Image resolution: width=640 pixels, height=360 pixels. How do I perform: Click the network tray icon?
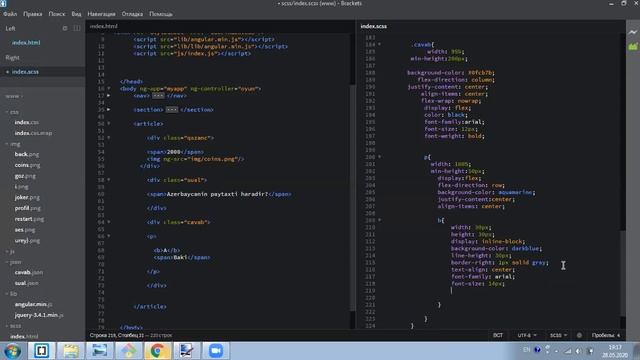coord(568,351)
